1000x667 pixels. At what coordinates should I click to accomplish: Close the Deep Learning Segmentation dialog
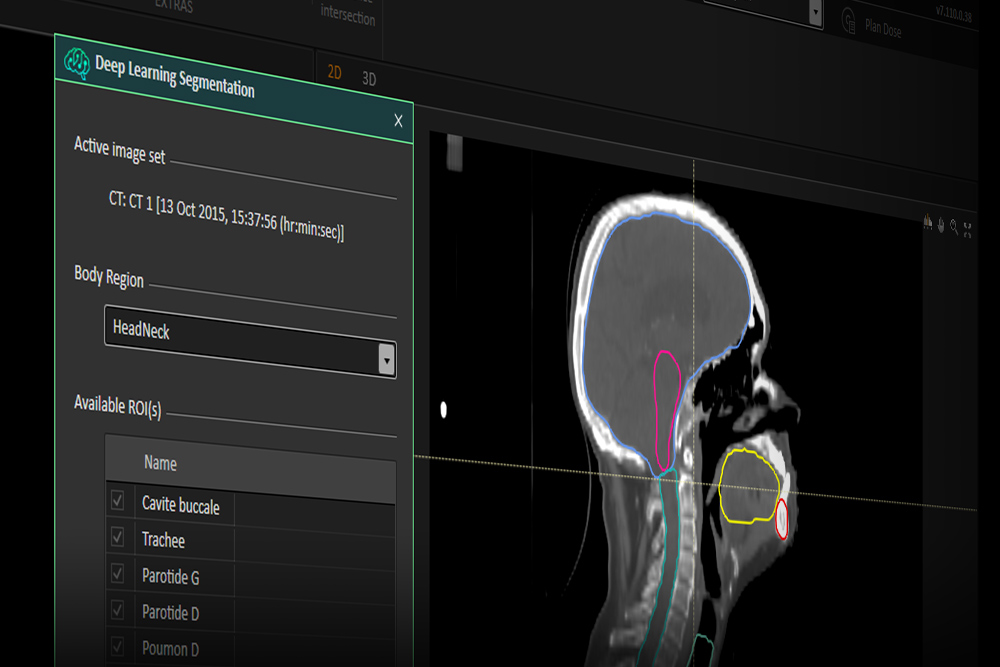(x=398, y=121)
